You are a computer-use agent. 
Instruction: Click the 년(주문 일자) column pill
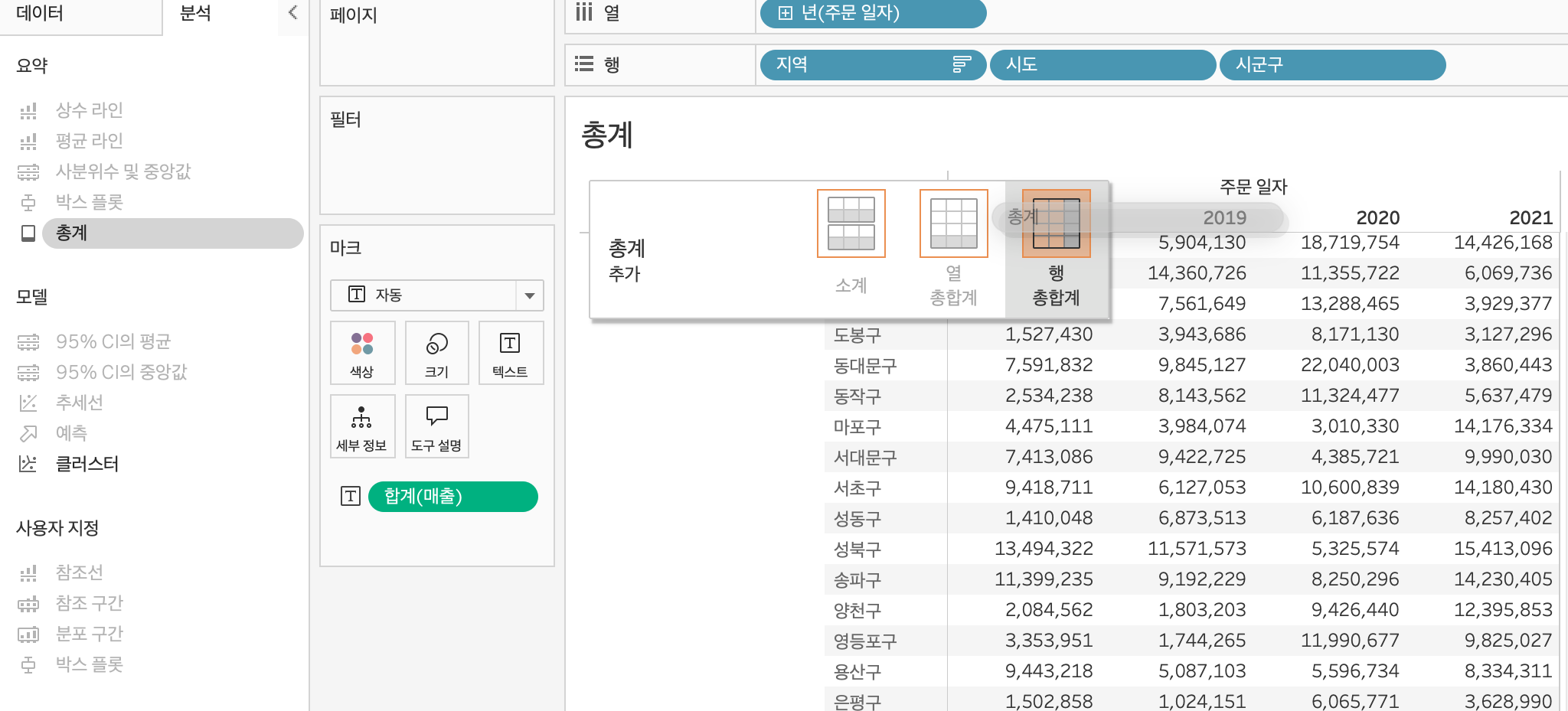[873, 13]
